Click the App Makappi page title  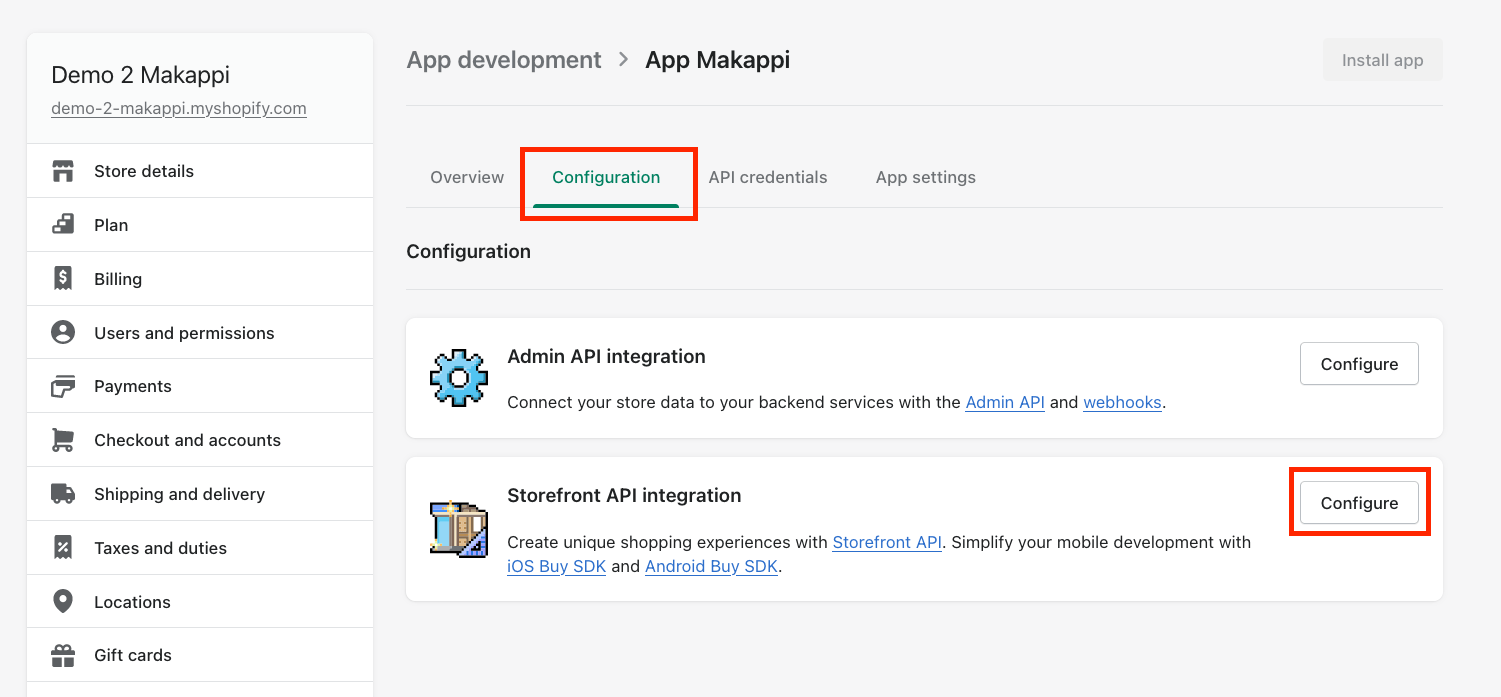coord(717,60)
